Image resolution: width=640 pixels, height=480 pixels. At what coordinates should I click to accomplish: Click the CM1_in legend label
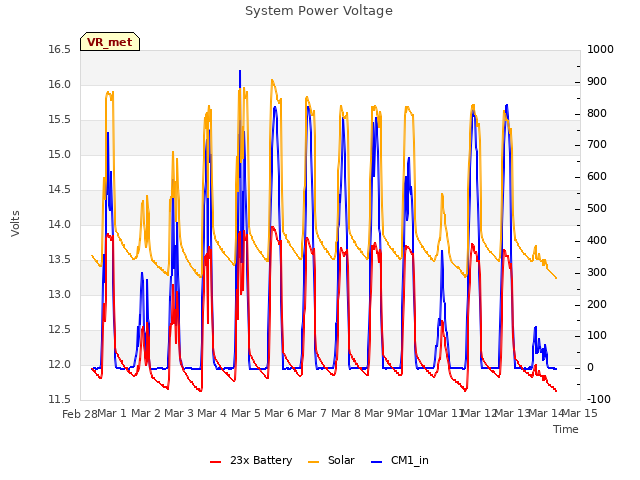click(409, 460)
